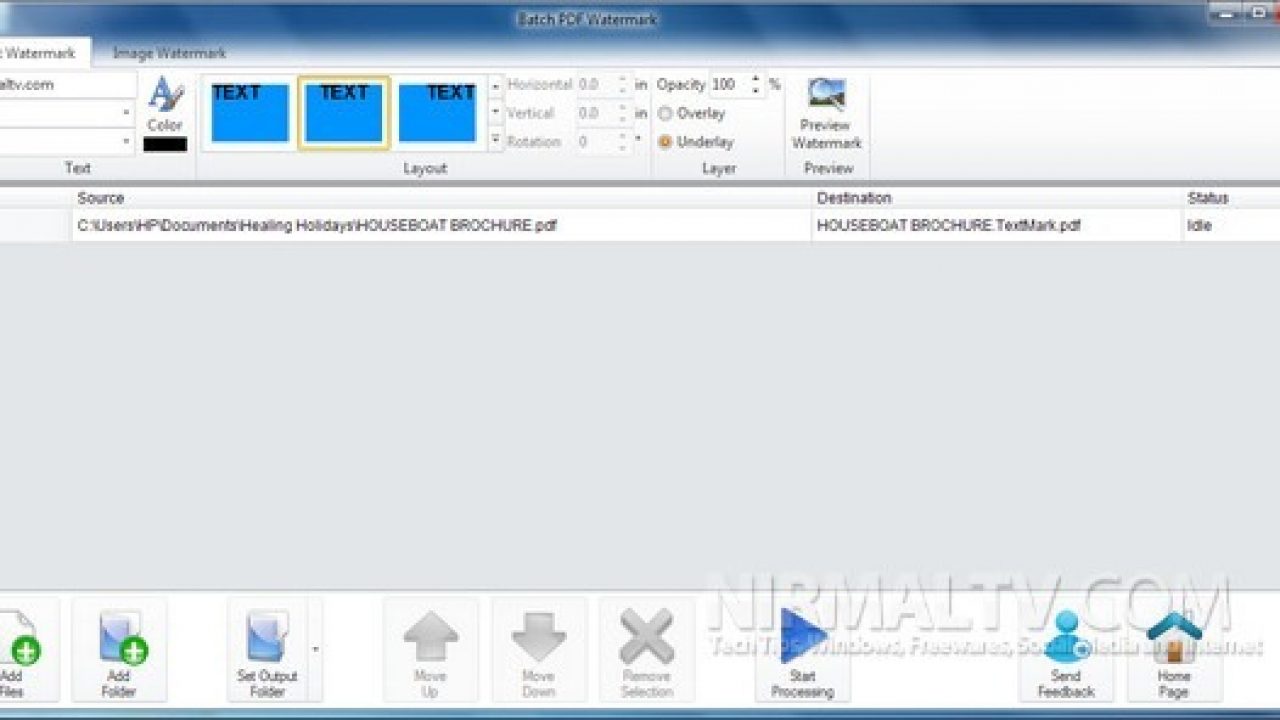
Task: Click the Remove Selection X icon
Action: [647, 638]
